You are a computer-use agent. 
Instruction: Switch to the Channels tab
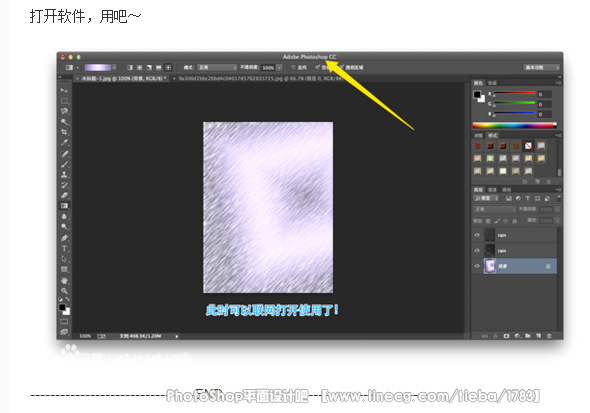493,190
